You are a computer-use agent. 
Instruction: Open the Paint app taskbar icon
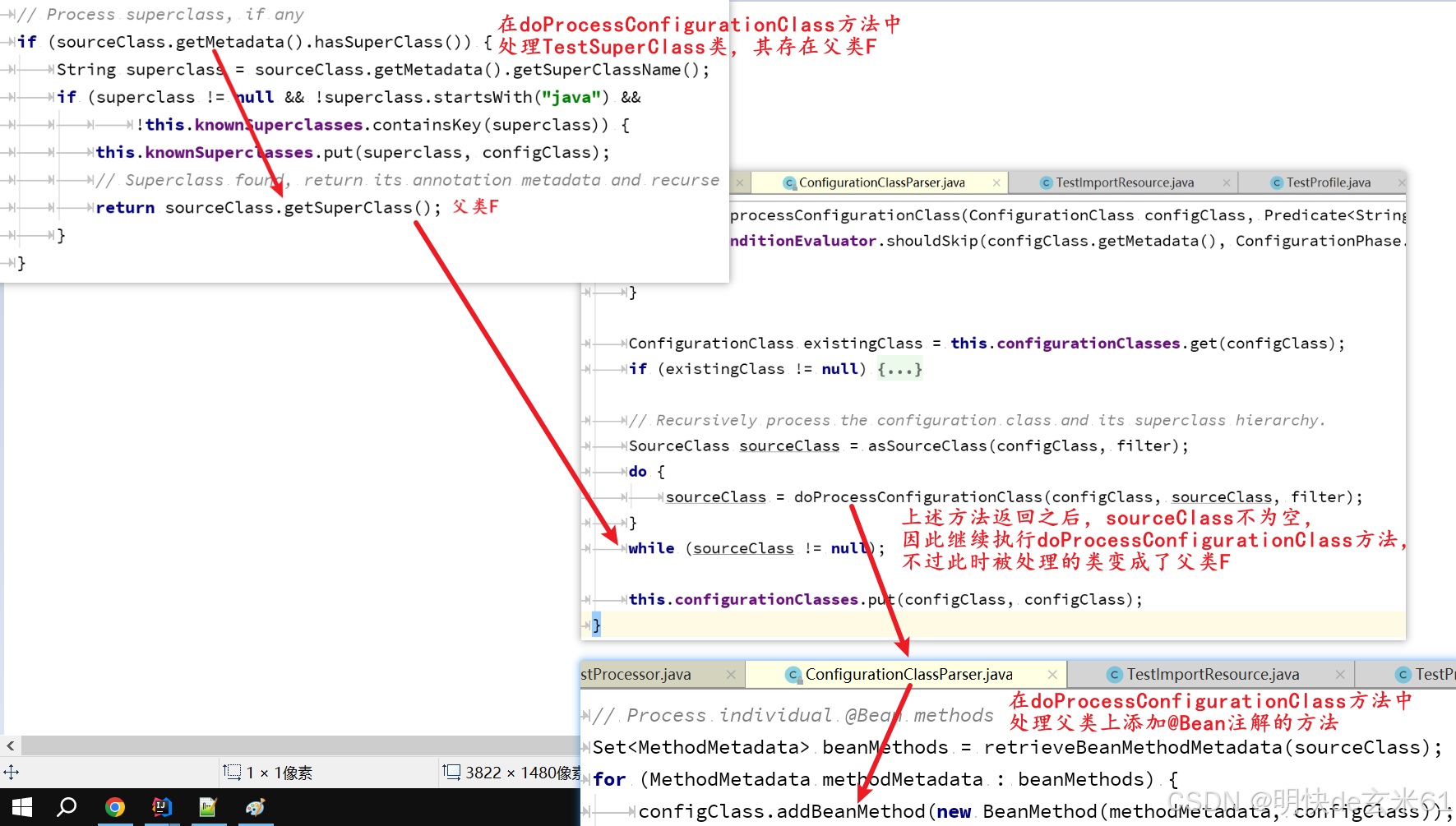(x=255, y=807)
